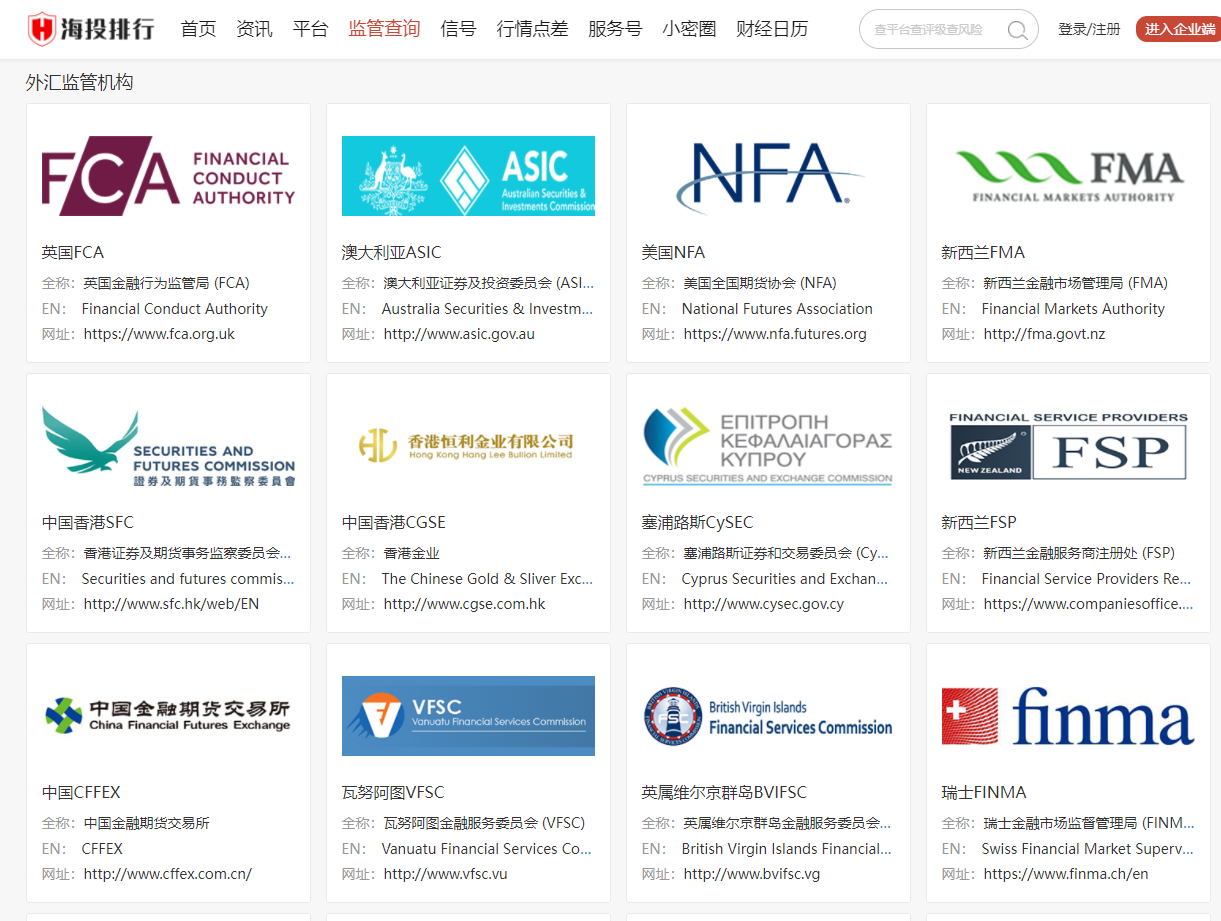Open the Hong Kong Hang Lee Bullion logo

click(x=466, y=446)
